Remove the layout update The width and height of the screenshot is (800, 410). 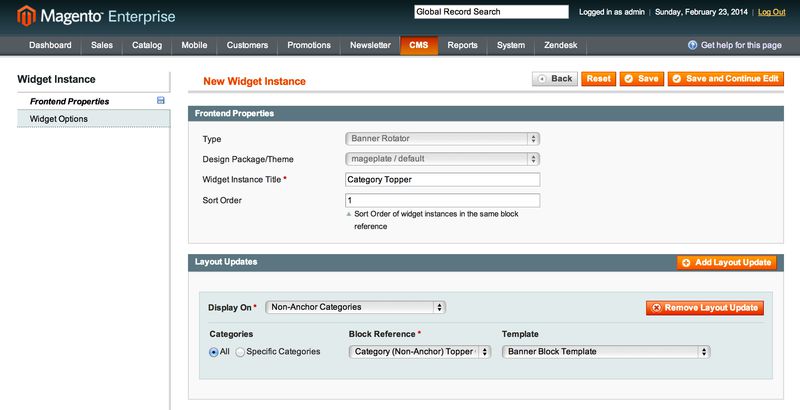click(x=704, y=308)
